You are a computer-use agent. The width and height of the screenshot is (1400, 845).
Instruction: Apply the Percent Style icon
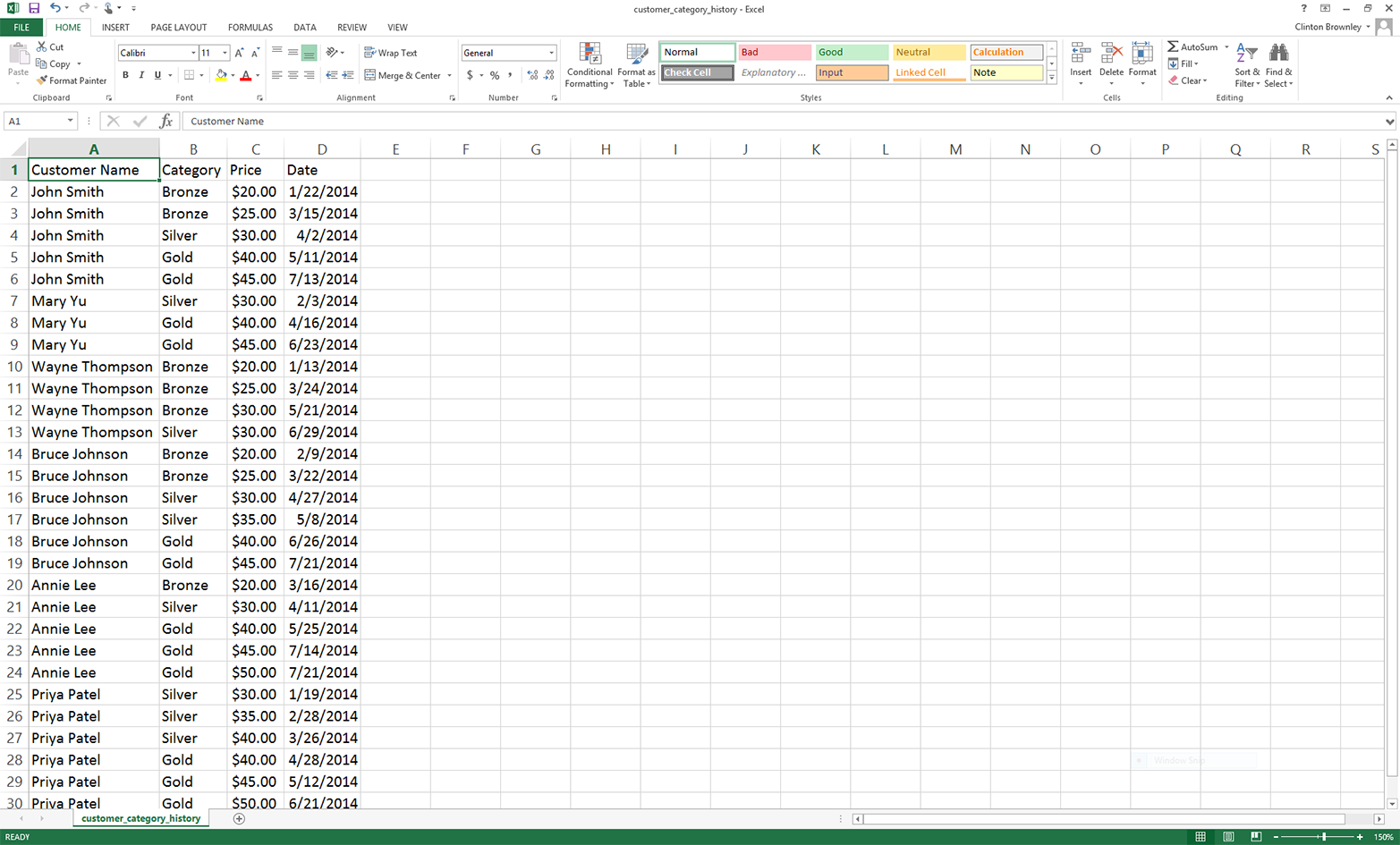(494, 75)
